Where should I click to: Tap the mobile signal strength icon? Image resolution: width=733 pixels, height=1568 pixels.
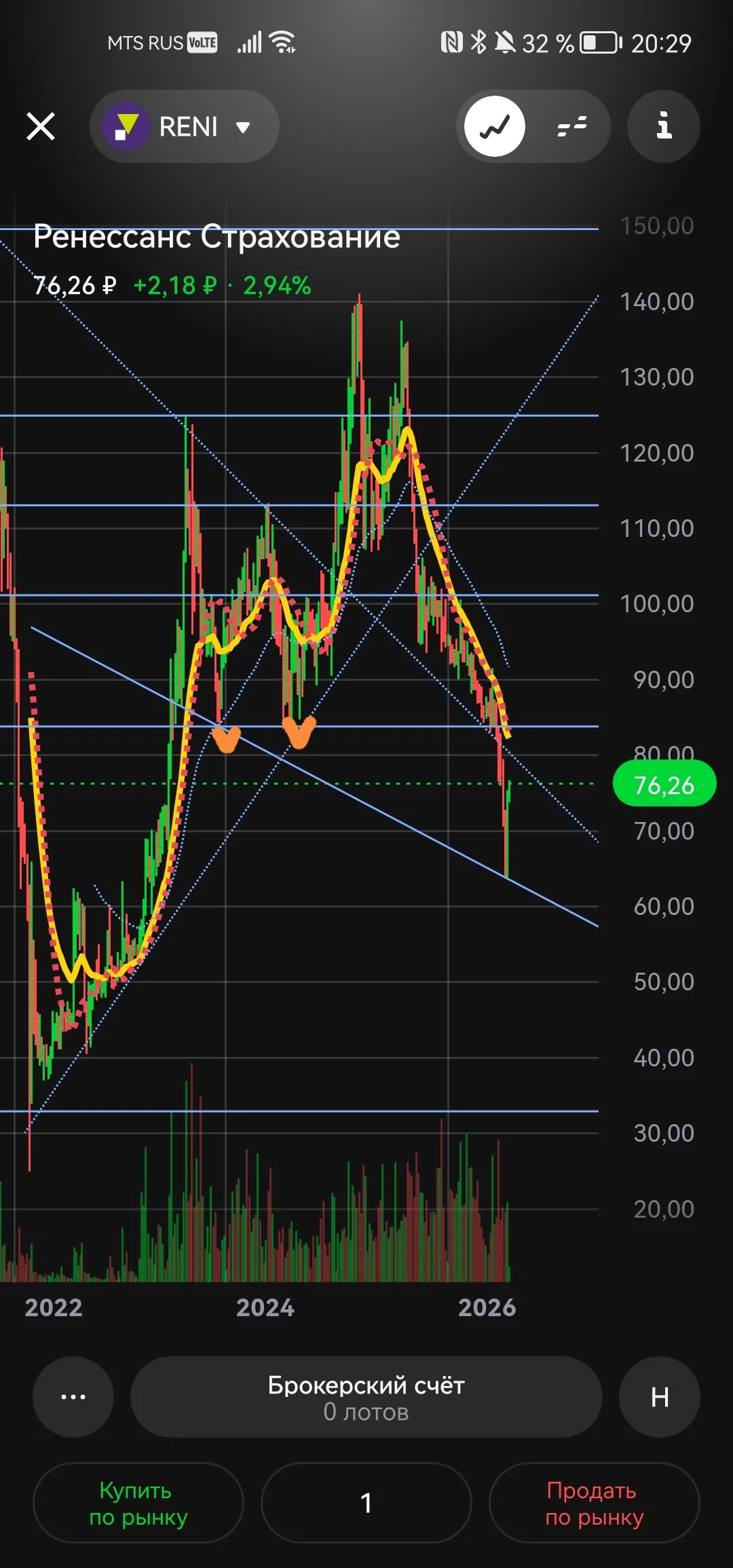point(249,42)
